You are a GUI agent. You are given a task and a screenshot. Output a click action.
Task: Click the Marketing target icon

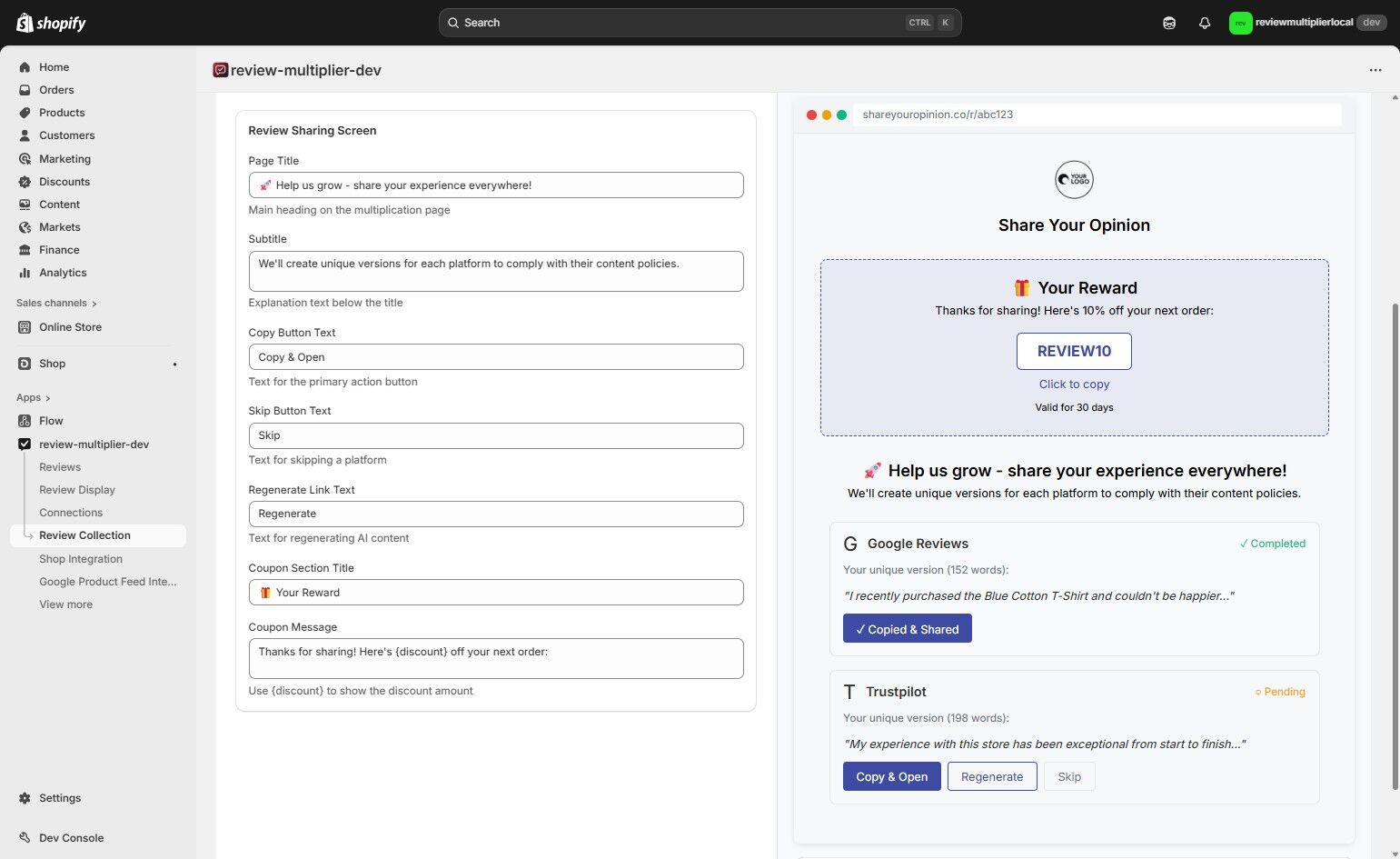click(25, 159)
